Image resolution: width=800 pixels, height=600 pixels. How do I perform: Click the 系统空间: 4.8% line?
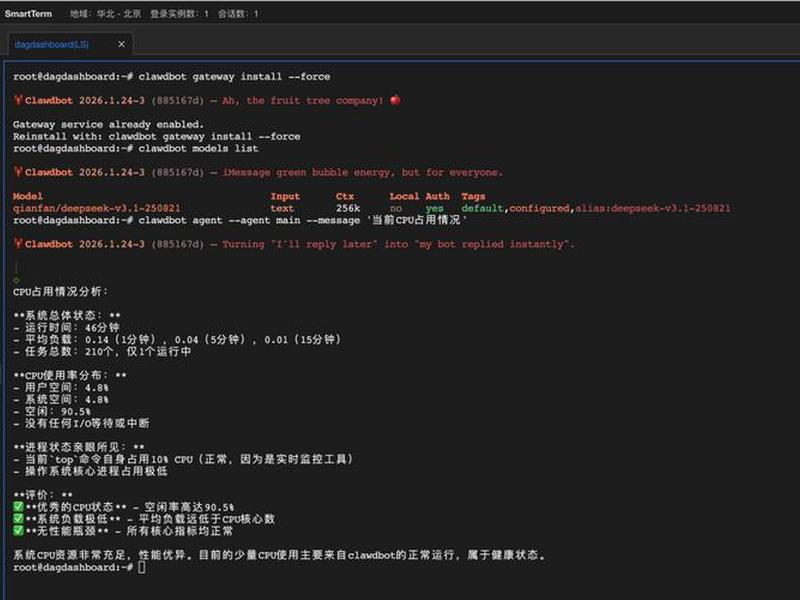tap(61, 399)
